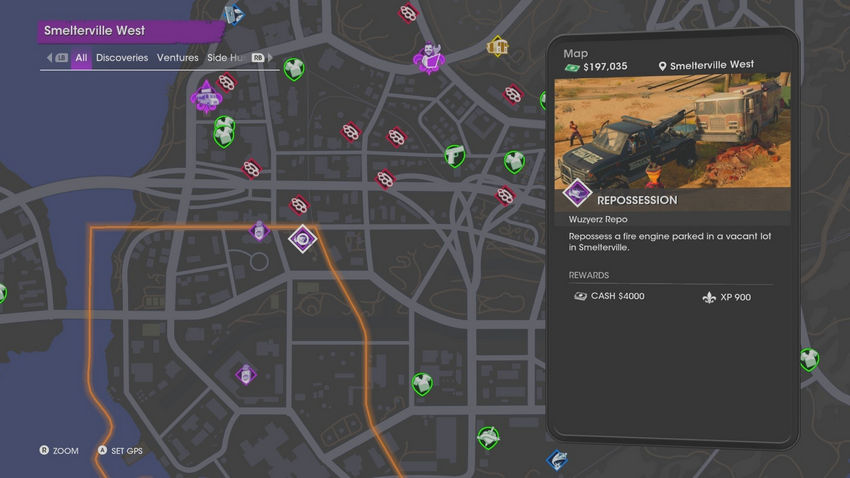
Task: Click the RB bumper icon after Side Hustles
Action: click(x=258, y=57)
